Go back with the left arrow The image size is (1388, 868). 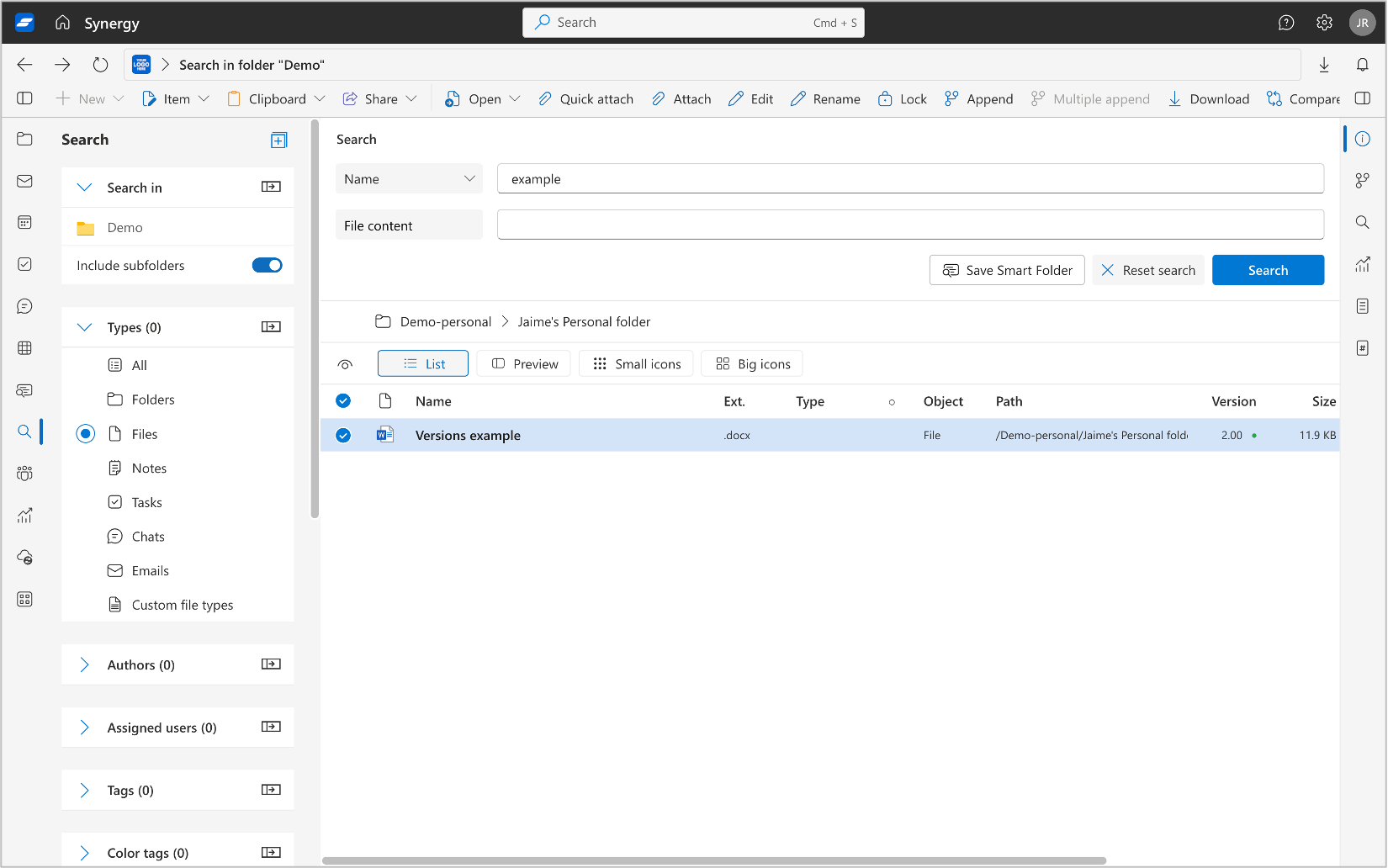point(24,65)
